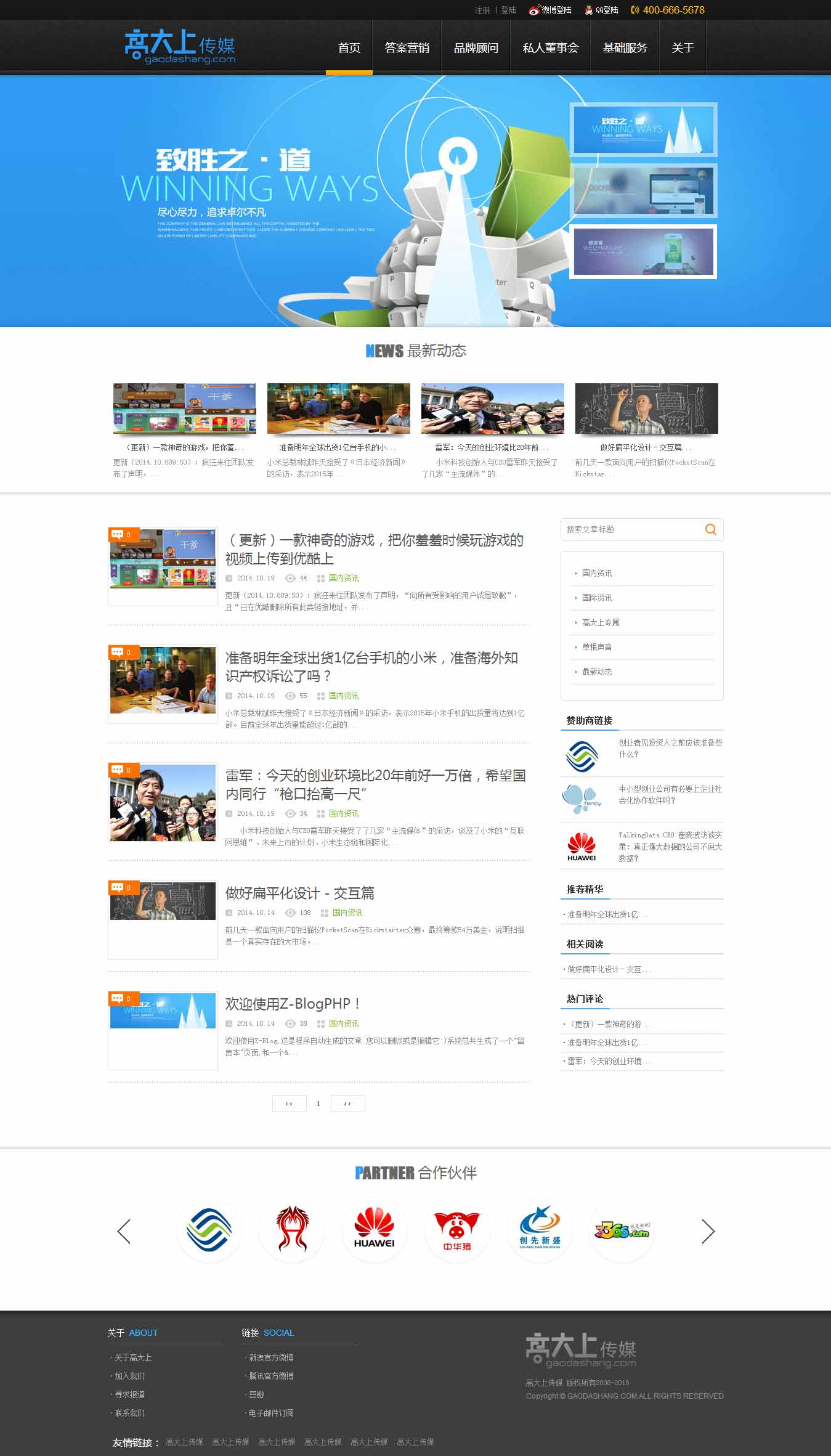Open the 3366.com partner logo
Viewport: 831px width, 1456px height.
622,1230
